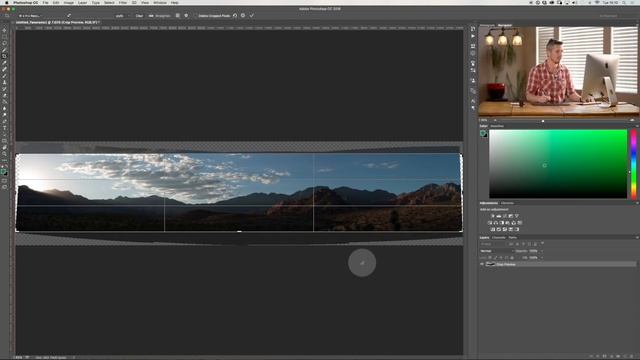This screenshot has height=360, width=640.
Task: Select the Hand tool
Action: [x=4, y=147]
